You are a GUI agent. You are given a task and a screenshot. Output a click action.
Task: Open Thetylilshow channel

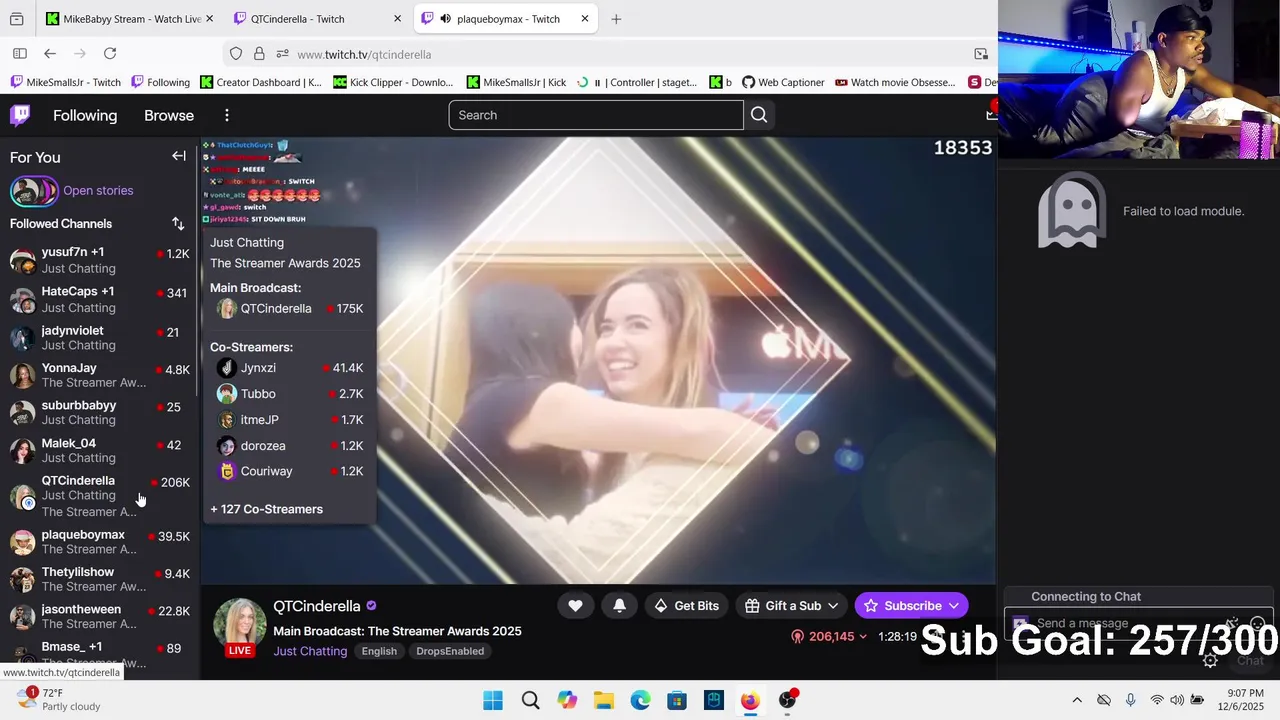click(x=100, y=579)
